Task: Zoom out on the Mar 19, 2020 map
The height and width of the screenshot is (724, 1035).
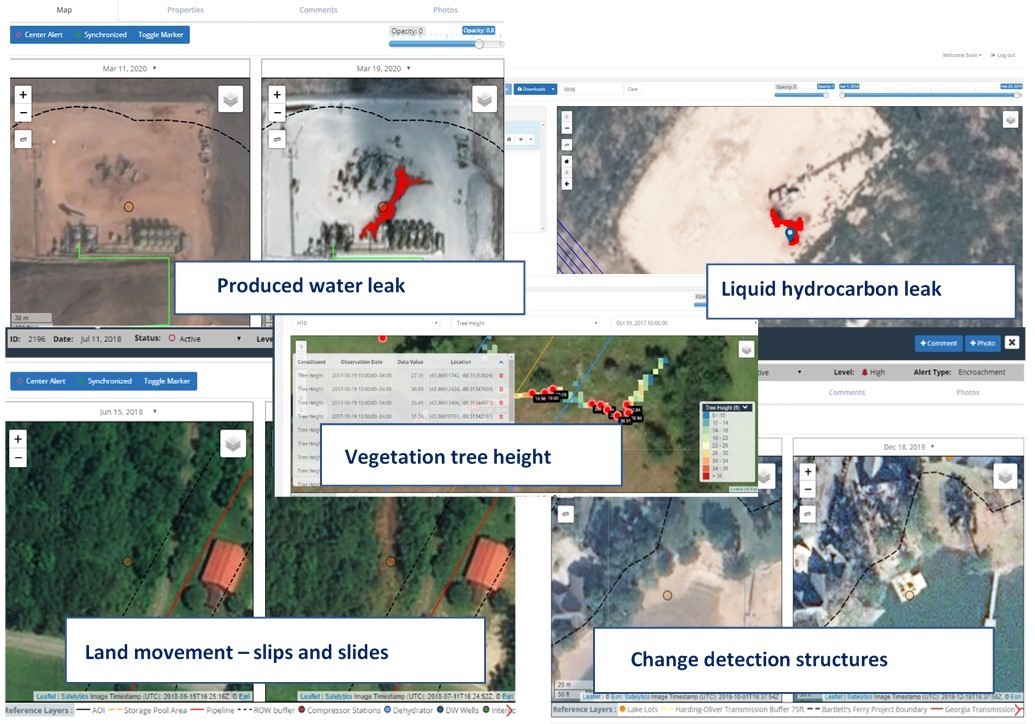Action: [x=277, y=113]
